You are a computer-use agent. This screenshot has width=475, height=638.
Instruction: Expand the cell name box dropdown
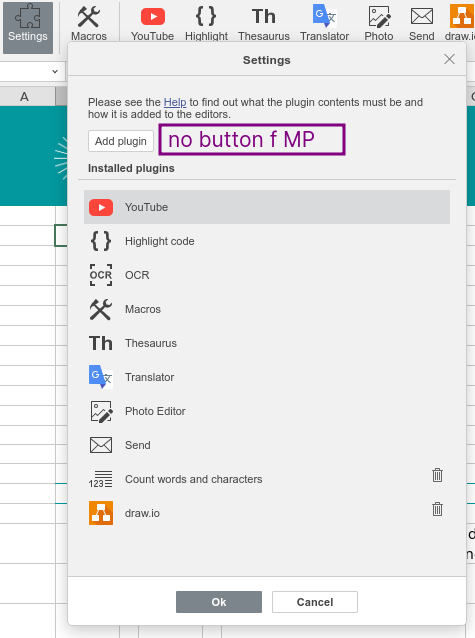click(x=55, y=72)
